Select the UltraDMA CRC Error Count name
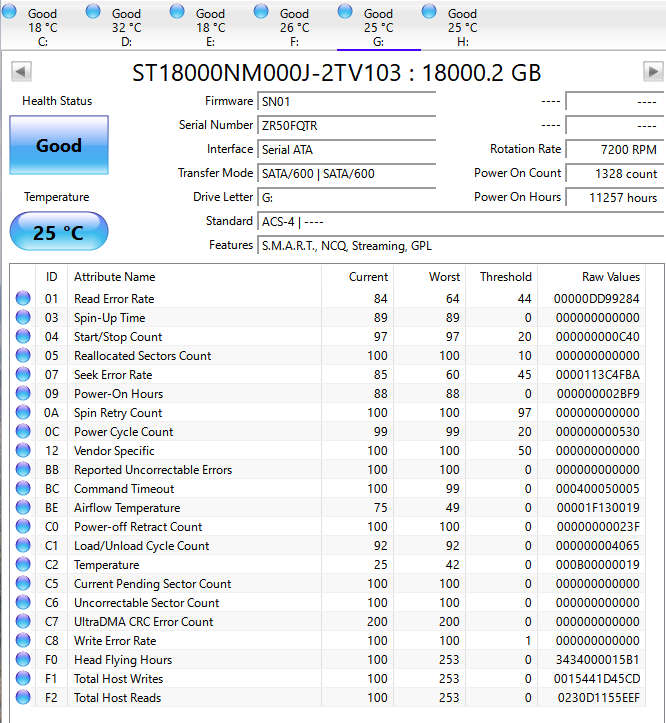Image resolution: width=666 pixels, height=723 pixels. click(x=143, y=622)
